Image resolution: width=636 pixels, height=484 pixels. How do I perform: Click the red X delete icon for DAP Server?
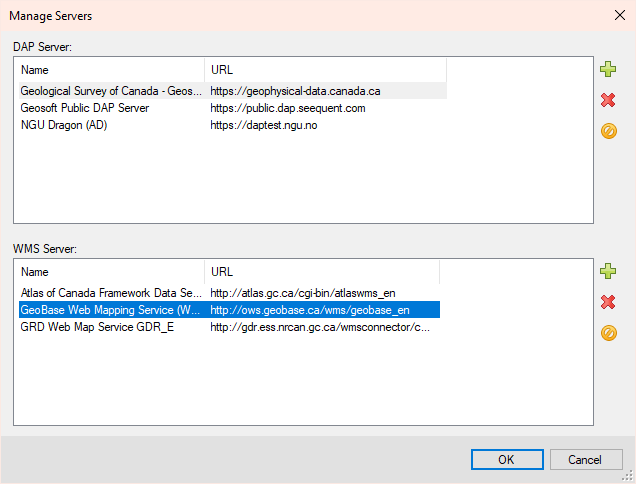tap(608, 100)
